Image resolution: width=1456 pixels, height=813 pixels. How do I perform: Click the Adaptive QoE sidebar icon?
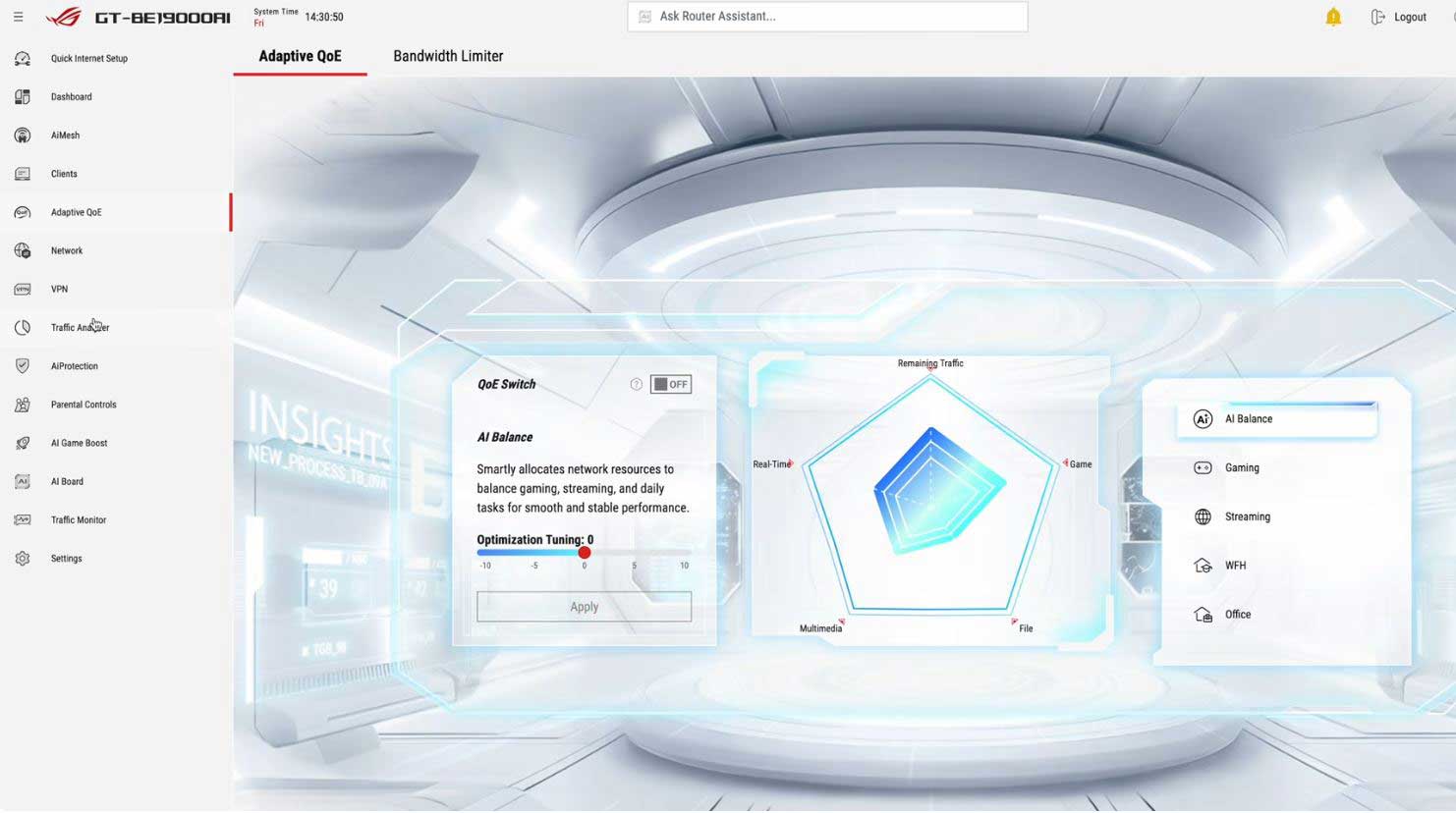point(23,212)
